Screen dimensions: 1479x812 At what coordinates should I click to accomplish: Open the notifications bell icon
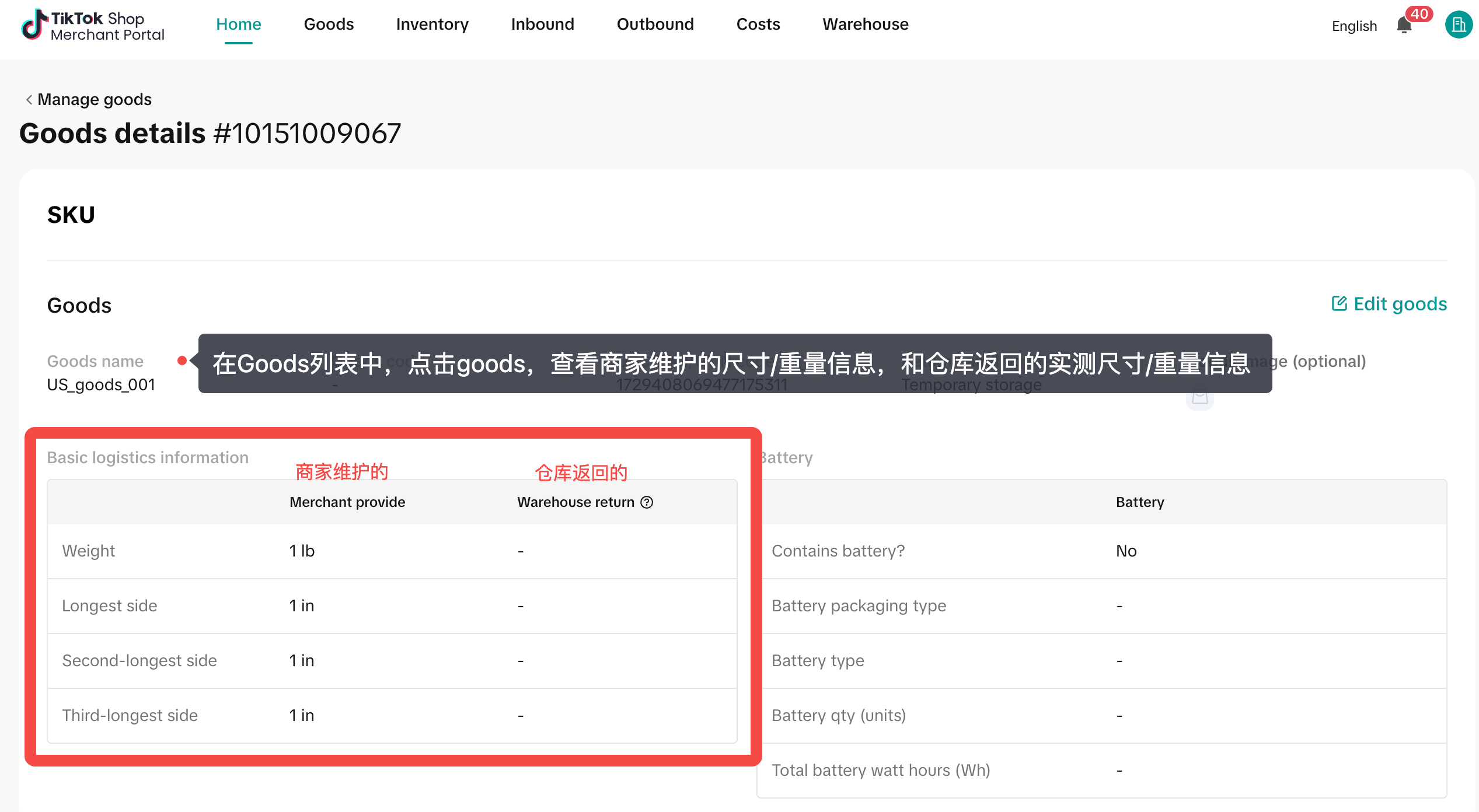pos(1404,26)
